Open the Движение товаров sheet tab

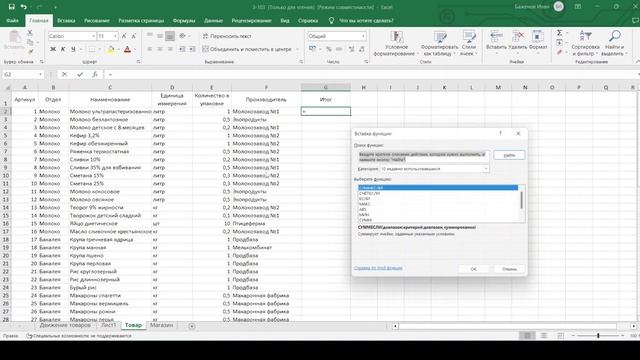pos(65,325)
